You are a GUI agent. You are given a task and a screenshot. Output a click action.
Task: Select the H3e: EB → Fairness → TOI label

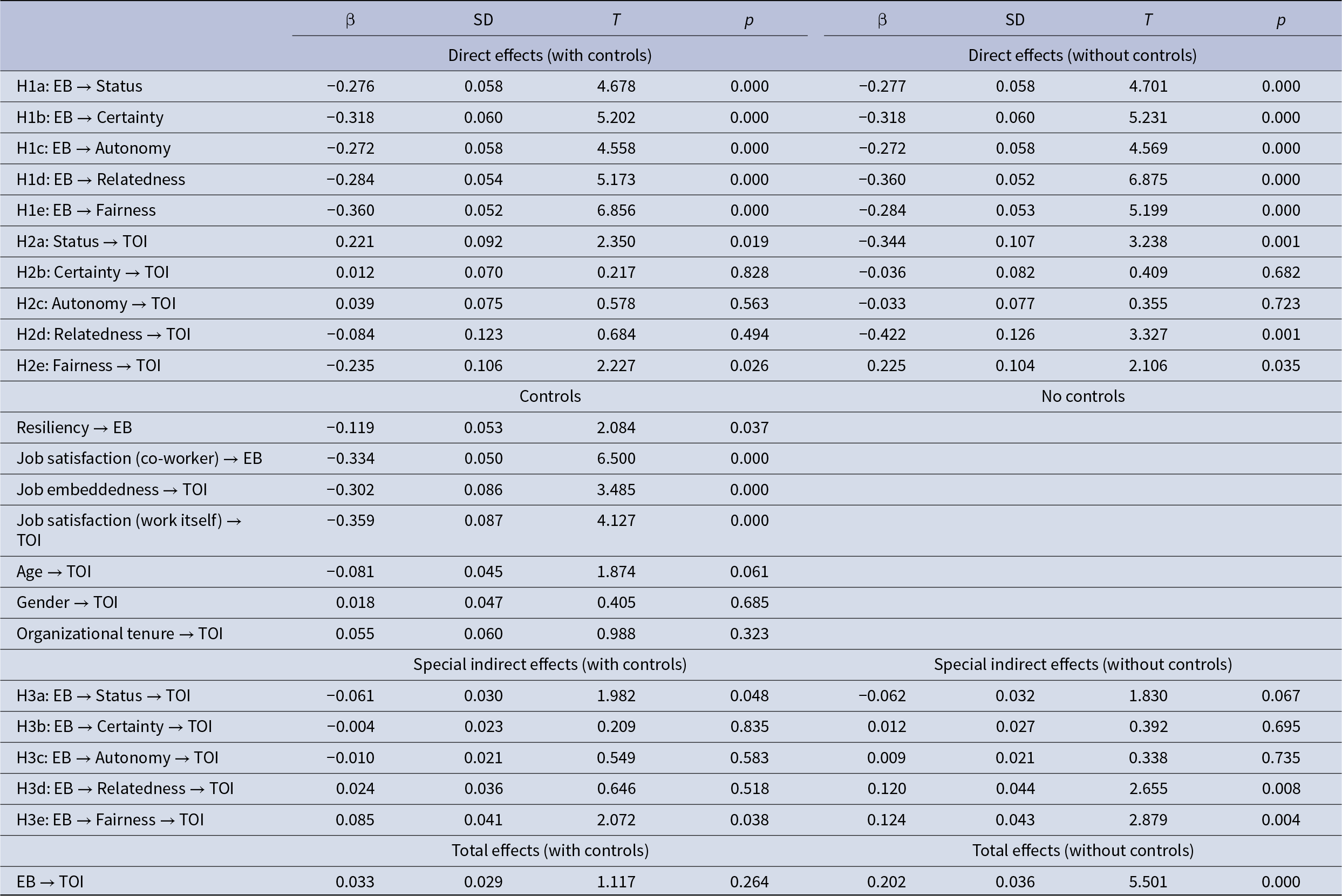coord(110,819)
